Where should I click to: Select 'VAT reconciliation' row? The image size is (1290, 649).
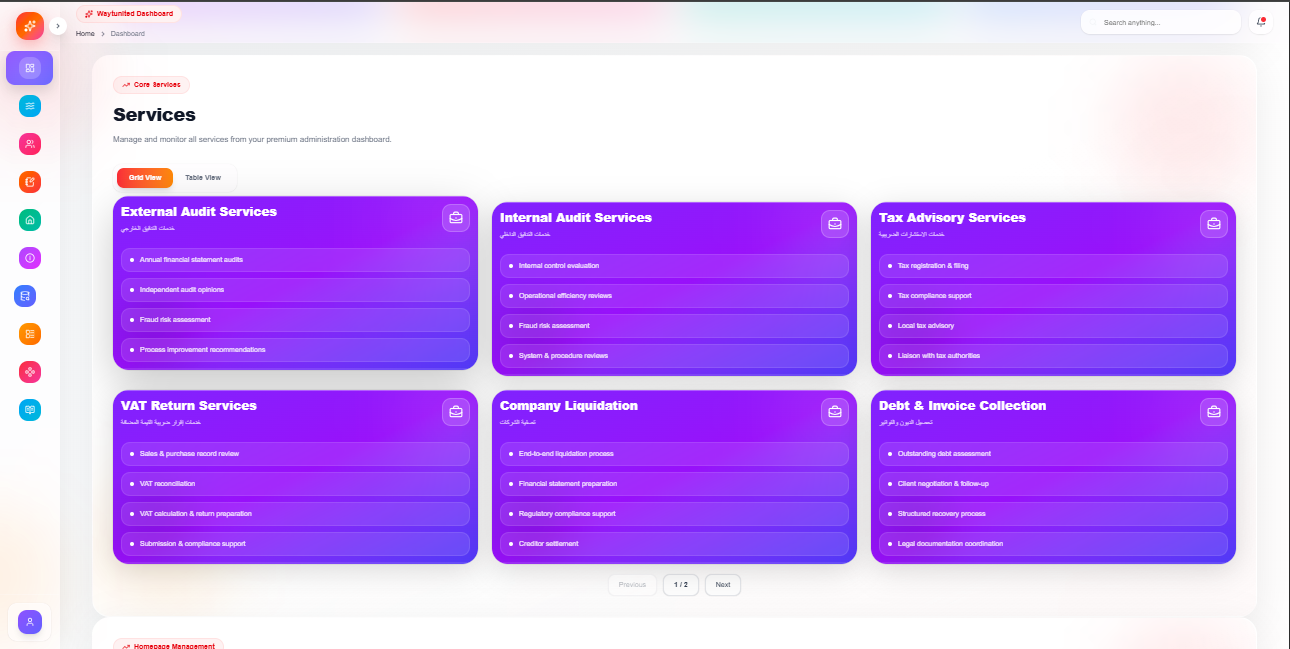[x=295, y=484]
